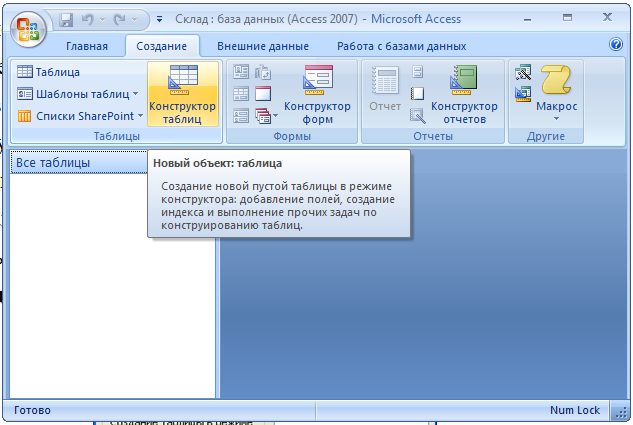Screen dimensions: 633x425
Task: Open the Office button menu
Action: (x=28, y=29)
